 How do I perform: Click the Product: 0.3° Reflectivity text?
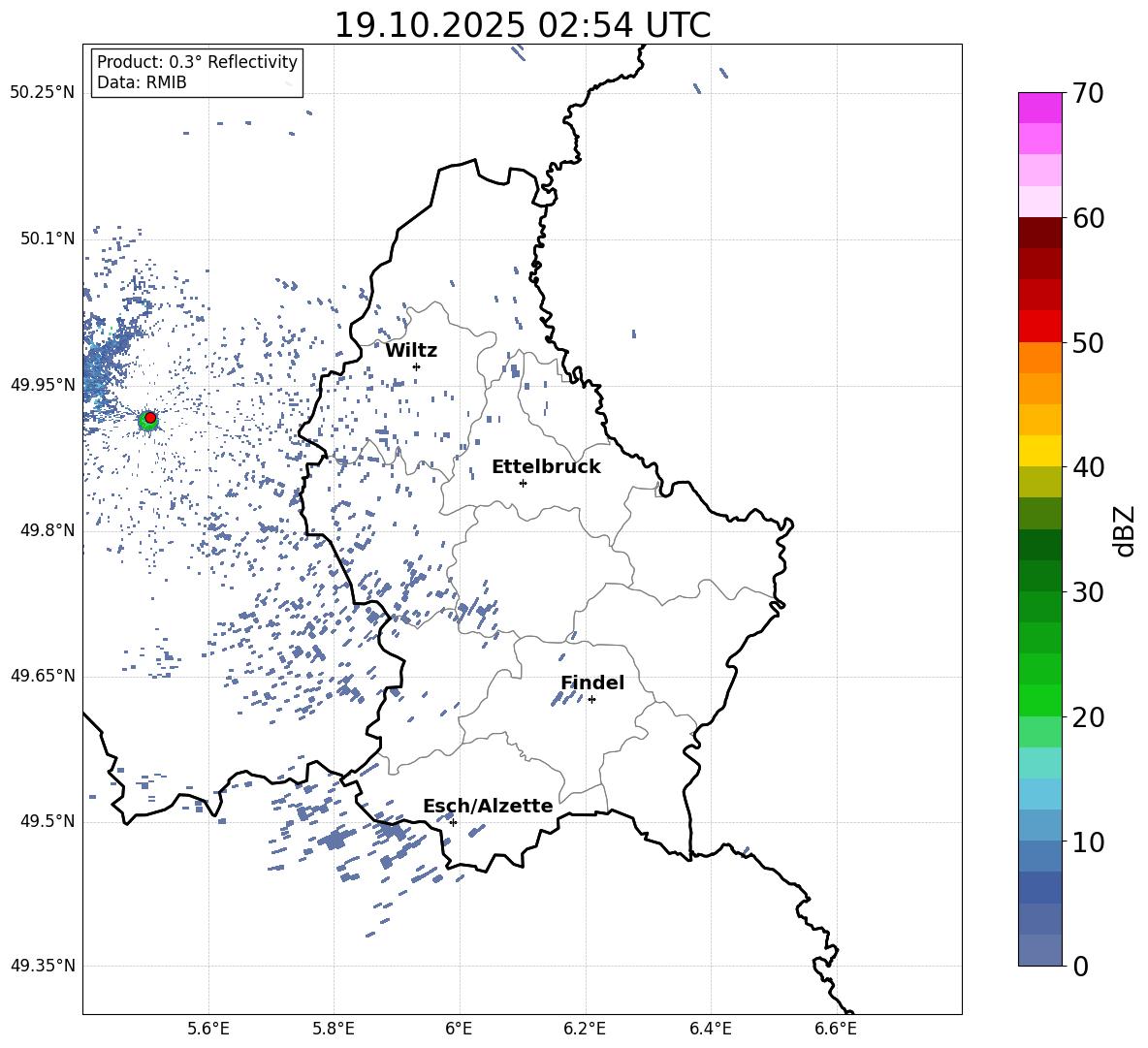(x=197, y=62)
